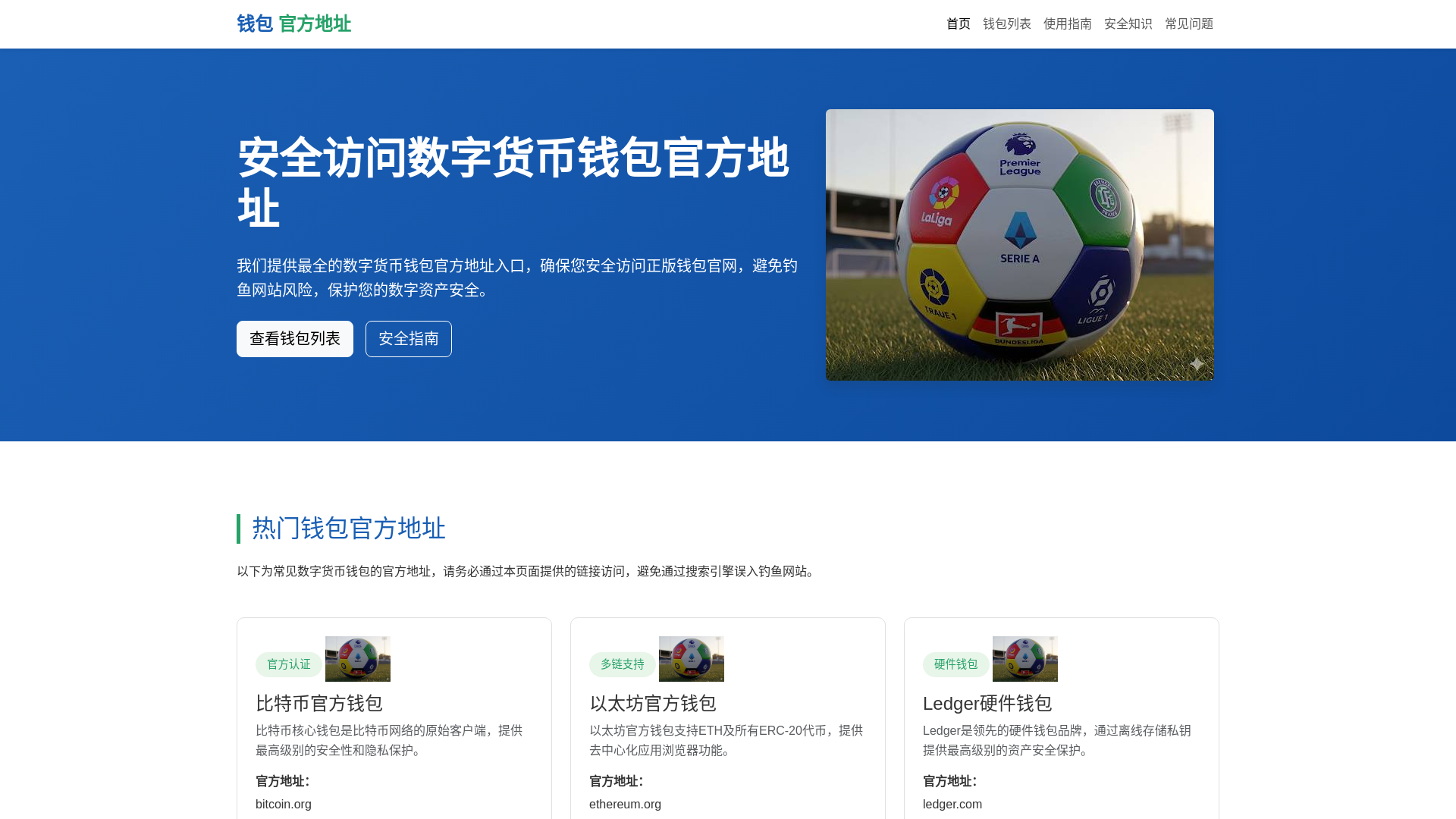The width and height of the screenshot is (1456, 819).
Task: Open the 常见问题 nav item
Action: [x=1189, y=24]
